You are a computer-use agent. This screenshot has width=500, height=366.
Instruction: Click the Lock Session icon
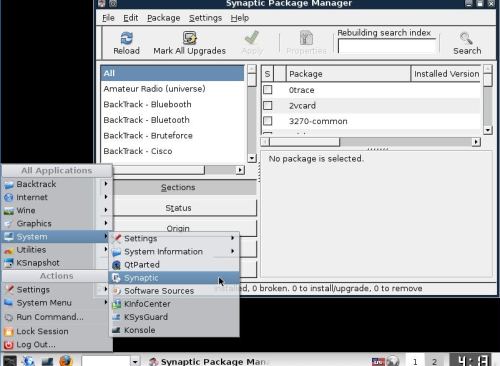pos(9,332)
